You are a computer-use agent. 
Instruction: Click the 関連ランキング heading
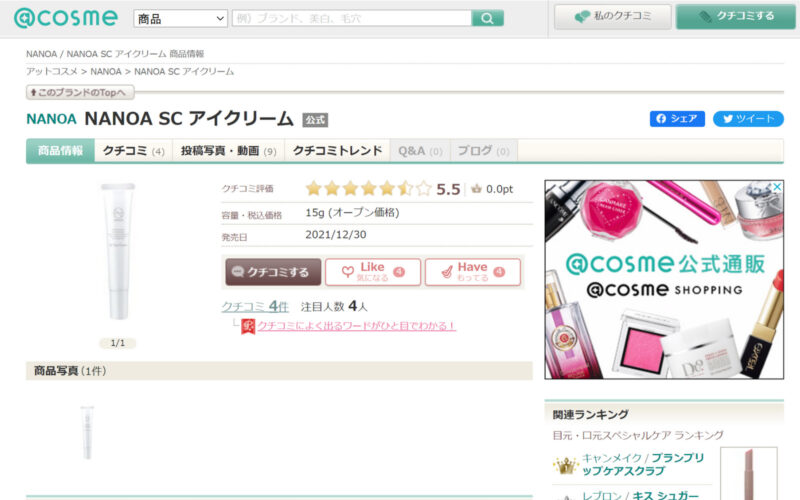click(x=590, y=415)
